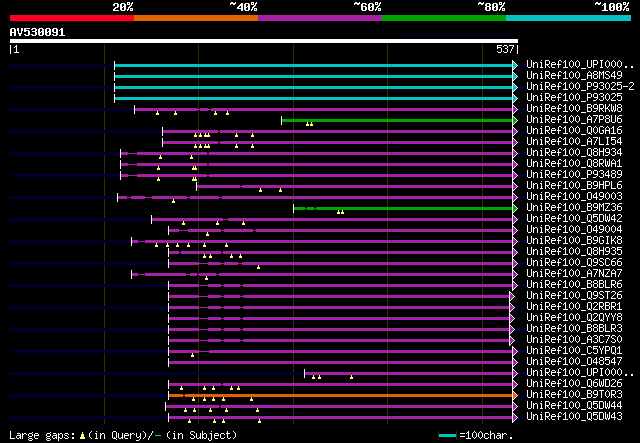Click the cyan ~100% identity legend segment
Screen dimensions: 640x443
(569, 18)
